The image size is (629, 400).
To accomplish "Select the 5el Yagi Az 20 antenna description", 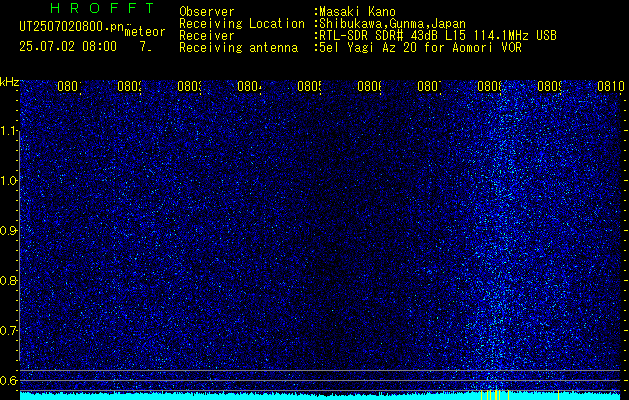I will [420, 48].
